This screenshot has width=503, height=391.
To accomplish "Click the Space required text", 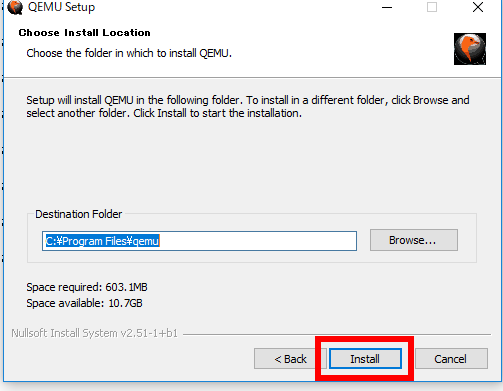I will tap(87, 287).
